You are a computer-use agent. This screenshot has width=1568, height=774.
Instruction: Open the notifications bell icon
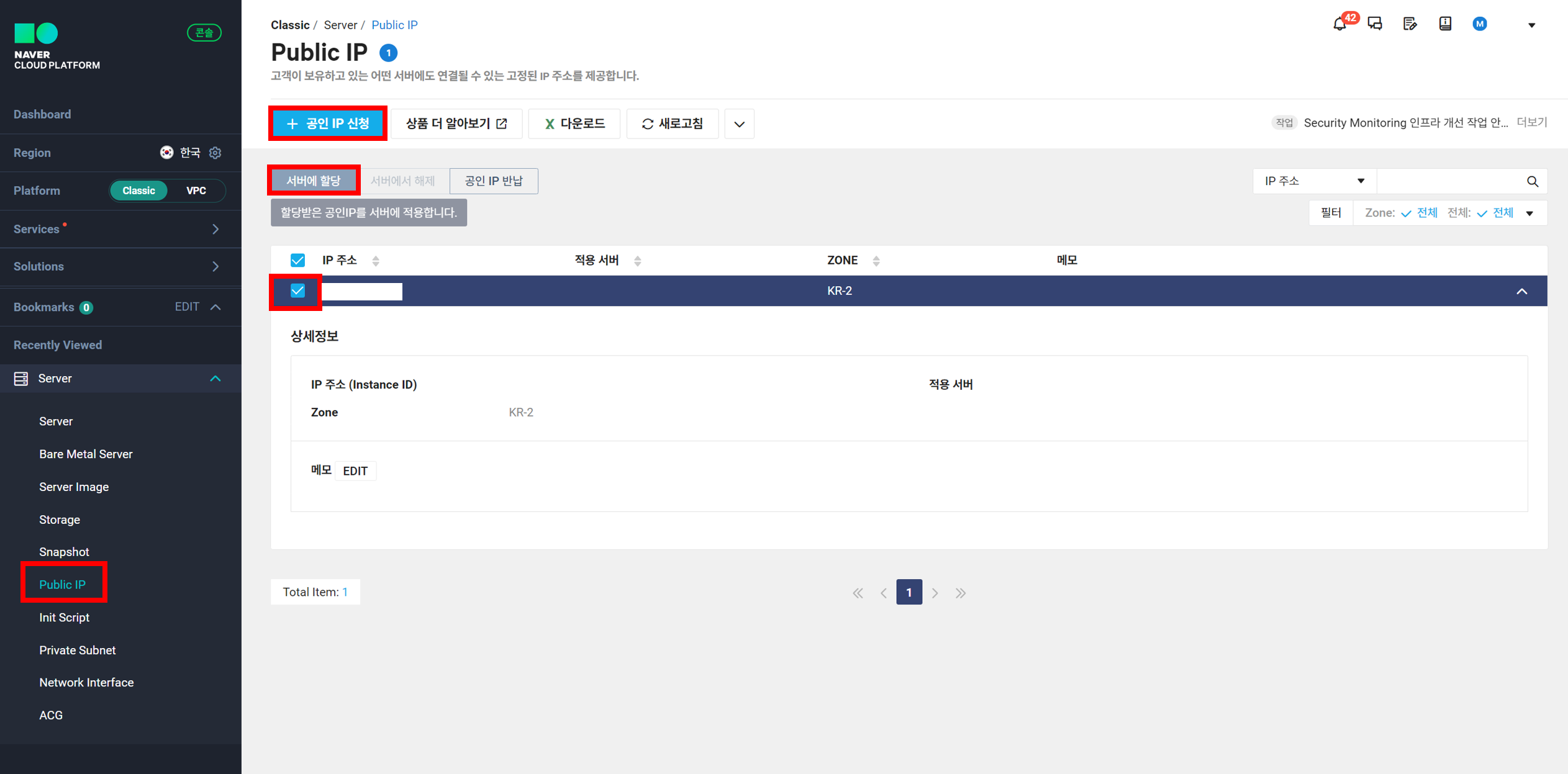[x=1339, y=24]
